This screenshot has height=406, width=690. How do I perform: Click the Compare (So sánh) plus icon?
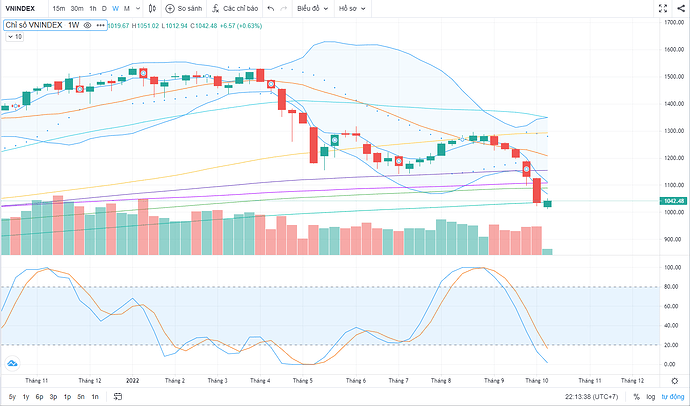(x=170, y=8)
